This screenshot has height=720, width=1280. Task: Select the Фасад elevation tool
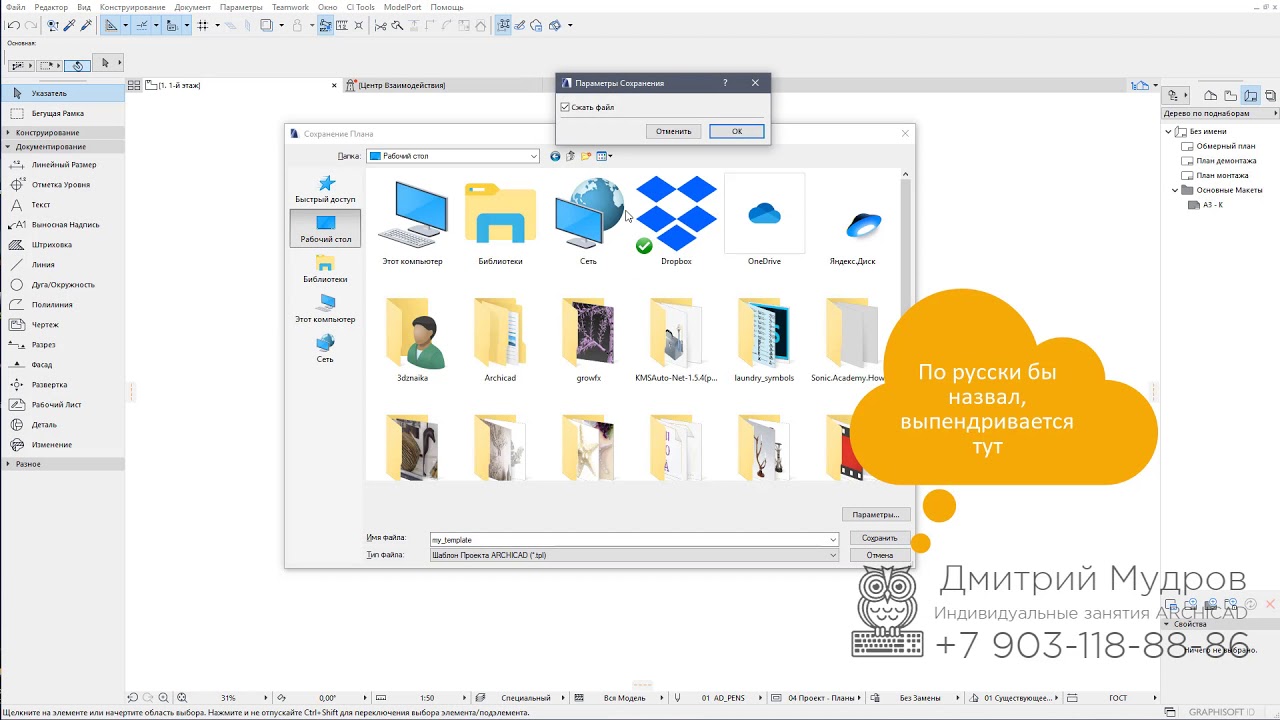pos(62,364)
